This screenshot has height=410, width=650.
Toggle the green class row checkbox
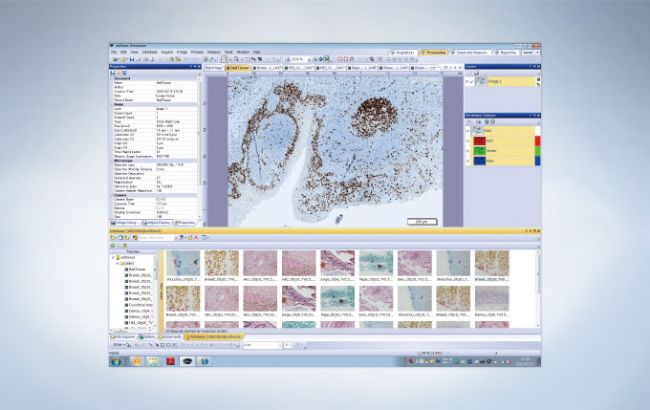click(468, 150)
